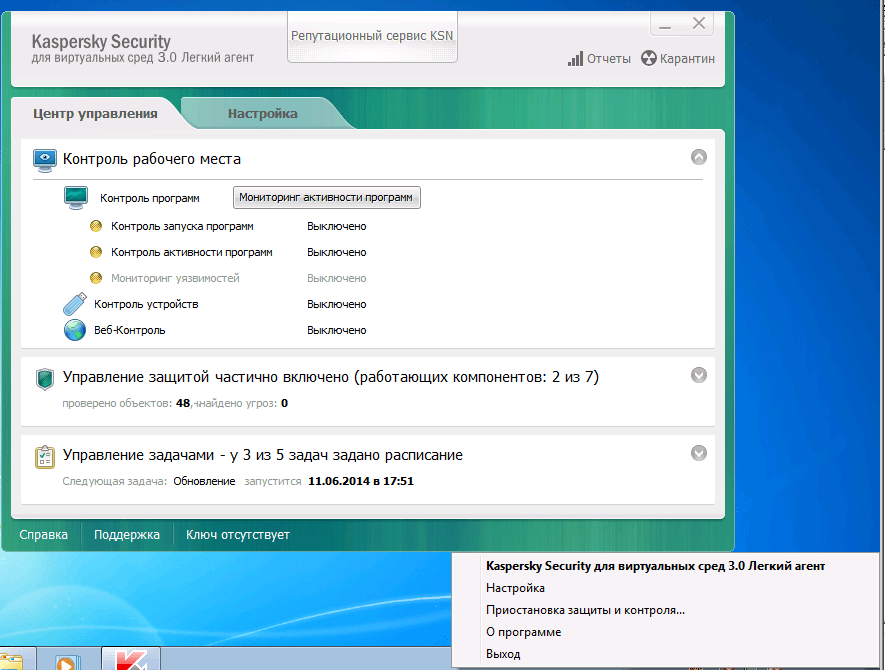
Task: Click the Ключ отсутствует link
Action: (x=238, y=535)
